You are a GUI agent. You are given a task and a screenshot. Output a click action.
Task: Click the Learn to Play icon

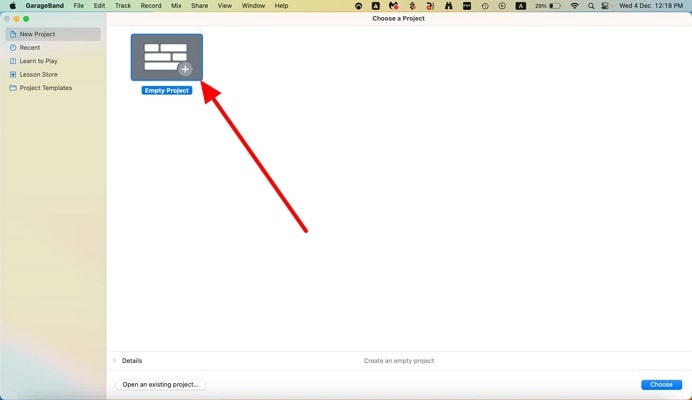(12, 61)
